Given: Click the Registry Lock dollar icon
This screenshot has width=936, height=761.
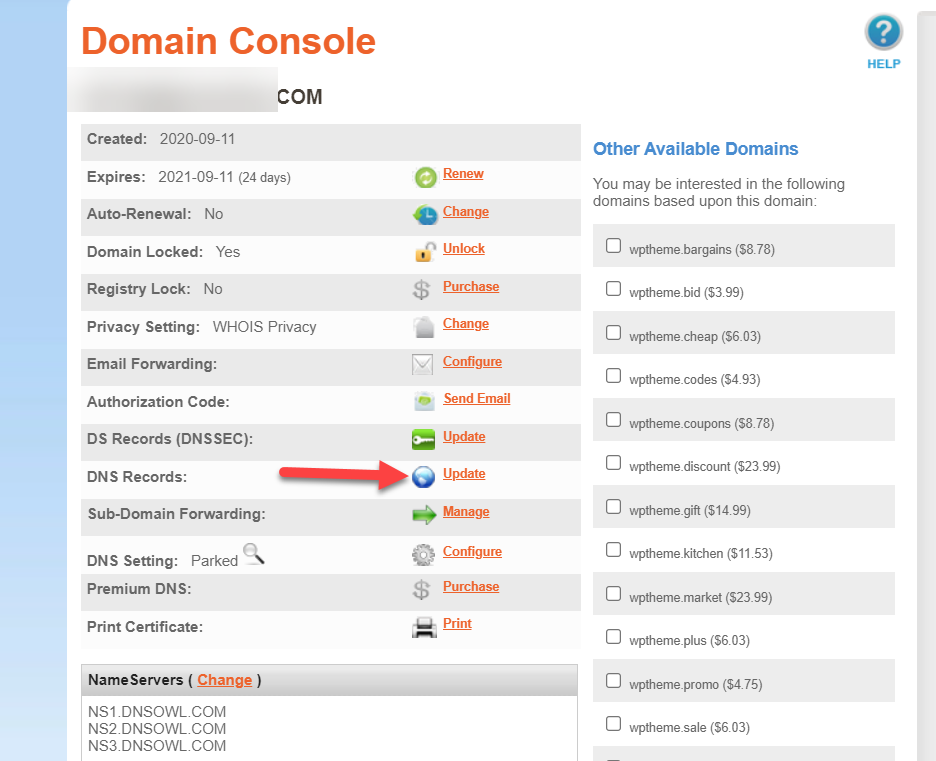Looking at the screenshot, I should tap(421, 289).
